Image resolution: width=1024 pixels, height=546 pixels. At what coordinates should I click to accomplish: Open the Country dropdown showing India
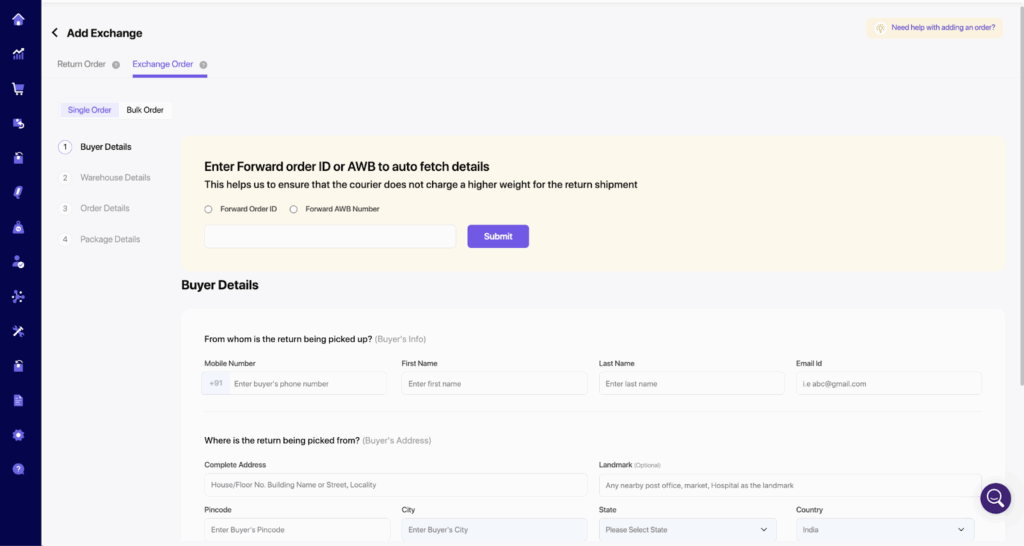[x=885, y=530]
